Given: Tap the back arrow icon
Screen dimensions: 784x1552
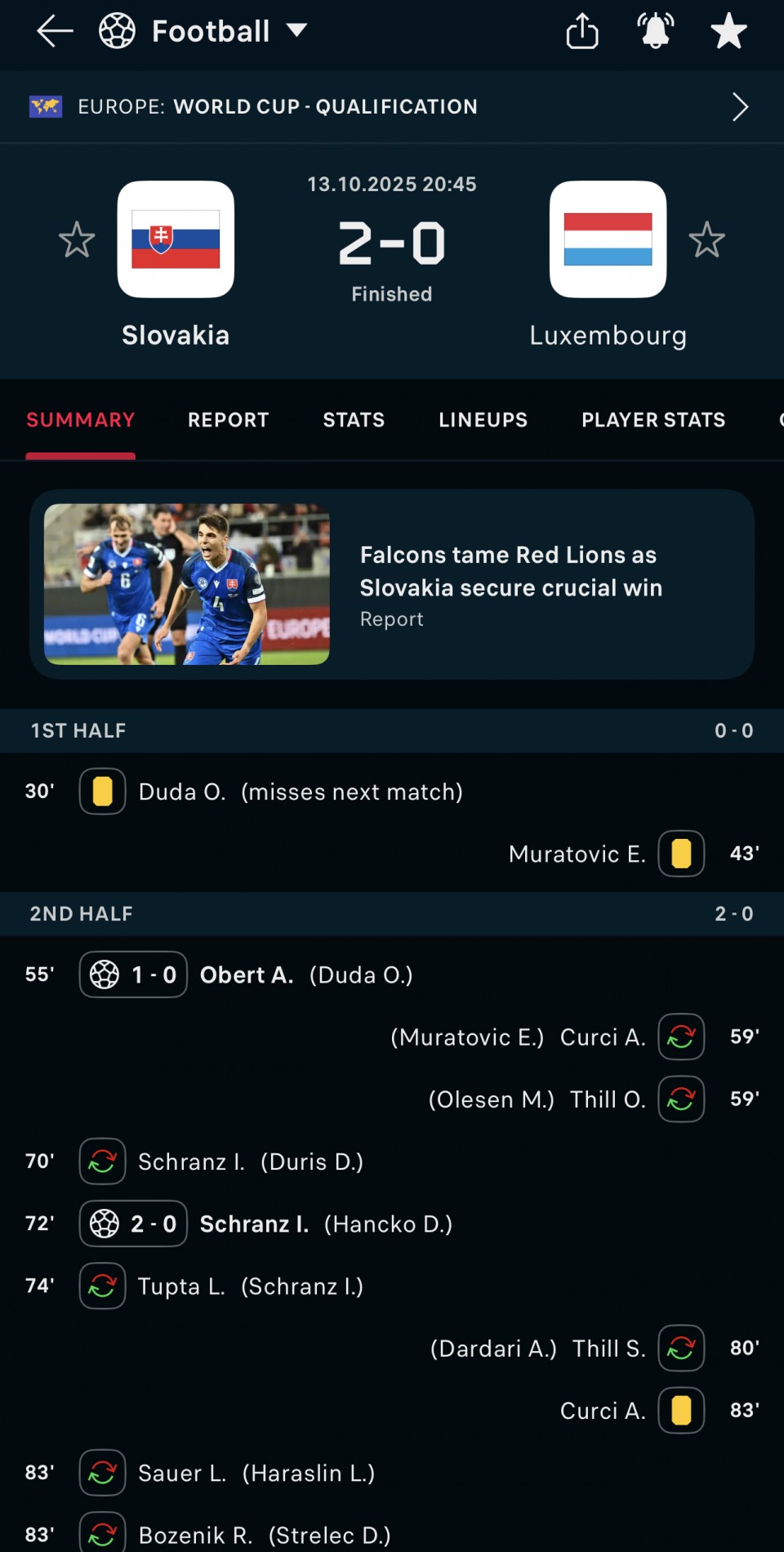Looking at the screenshot, I should (x=55, y=32).
